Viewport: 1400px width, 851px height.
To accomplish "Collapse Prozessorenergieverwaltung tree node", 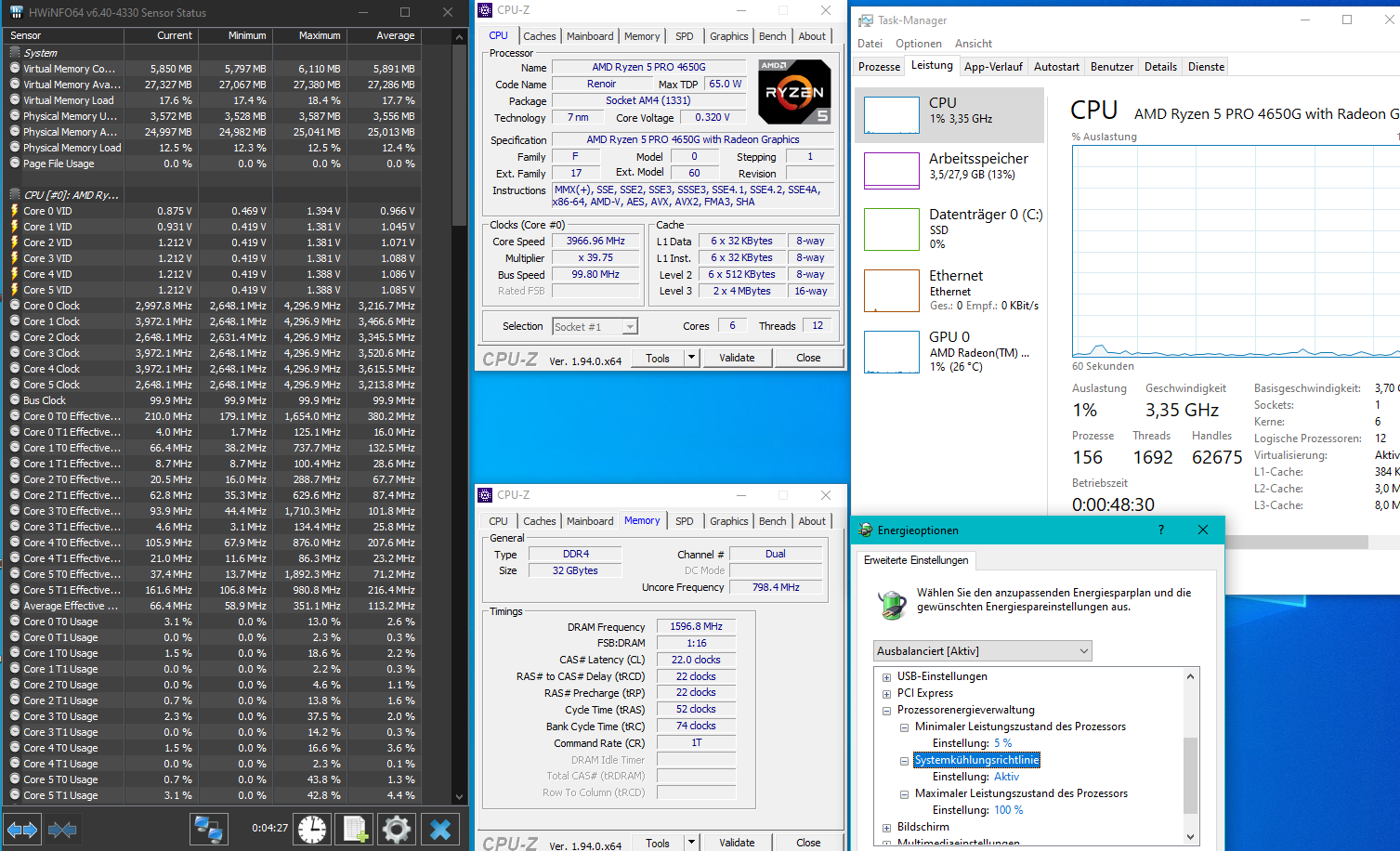I will coord(886,711).
